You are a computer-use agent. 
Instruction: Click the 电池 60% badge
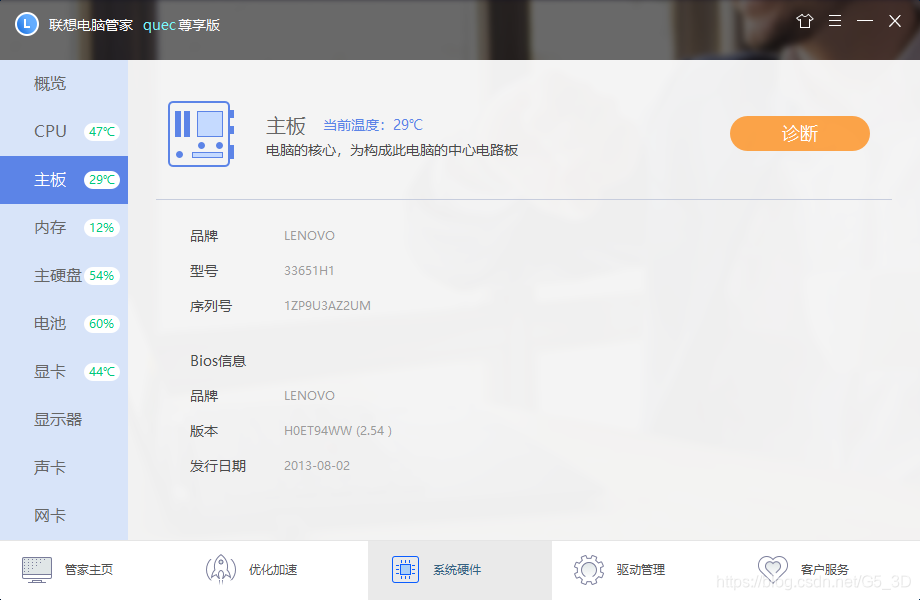[x=102, y=324]
